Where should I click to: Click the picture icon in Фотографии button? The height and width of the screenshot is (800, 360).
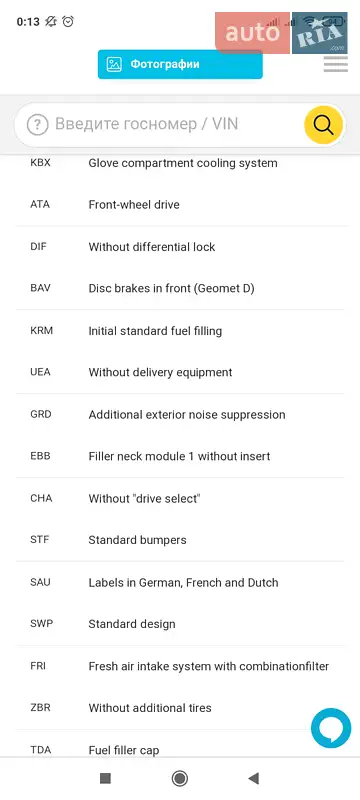click(114, 64)
